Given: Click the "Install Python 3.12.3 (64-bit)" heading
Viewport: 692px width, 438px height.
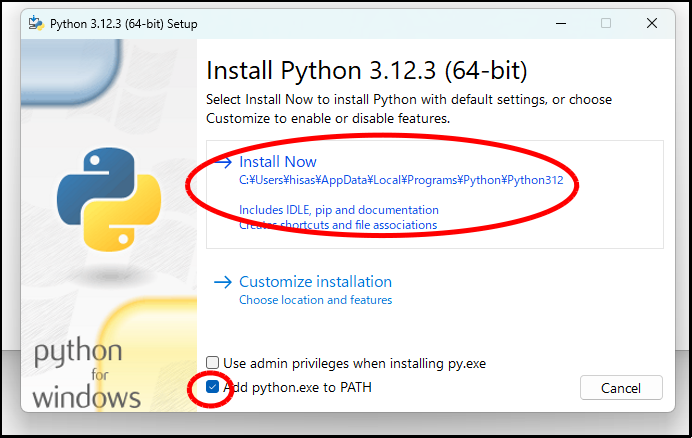Looking at the screenshot, I should click(x=366, y=72).
